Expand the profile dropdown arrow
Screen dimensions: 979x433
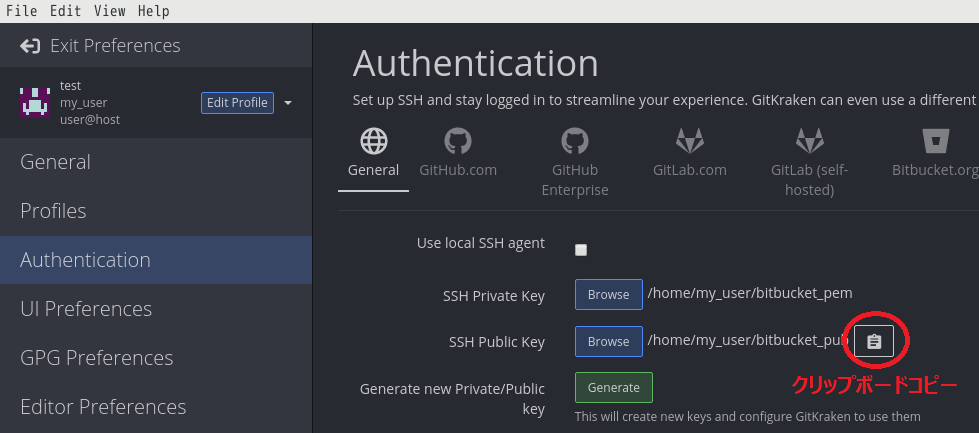(x=288, y=103)
